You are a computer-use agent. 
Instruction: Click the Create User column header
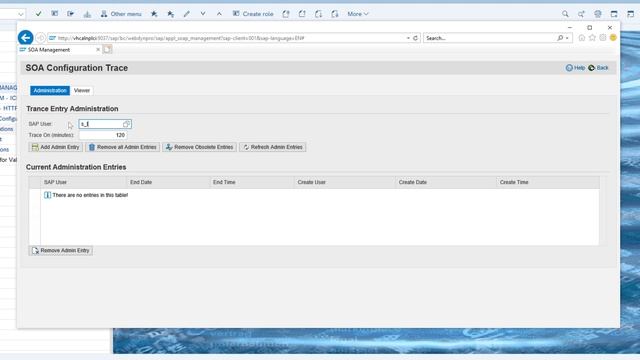pos(345,182)
